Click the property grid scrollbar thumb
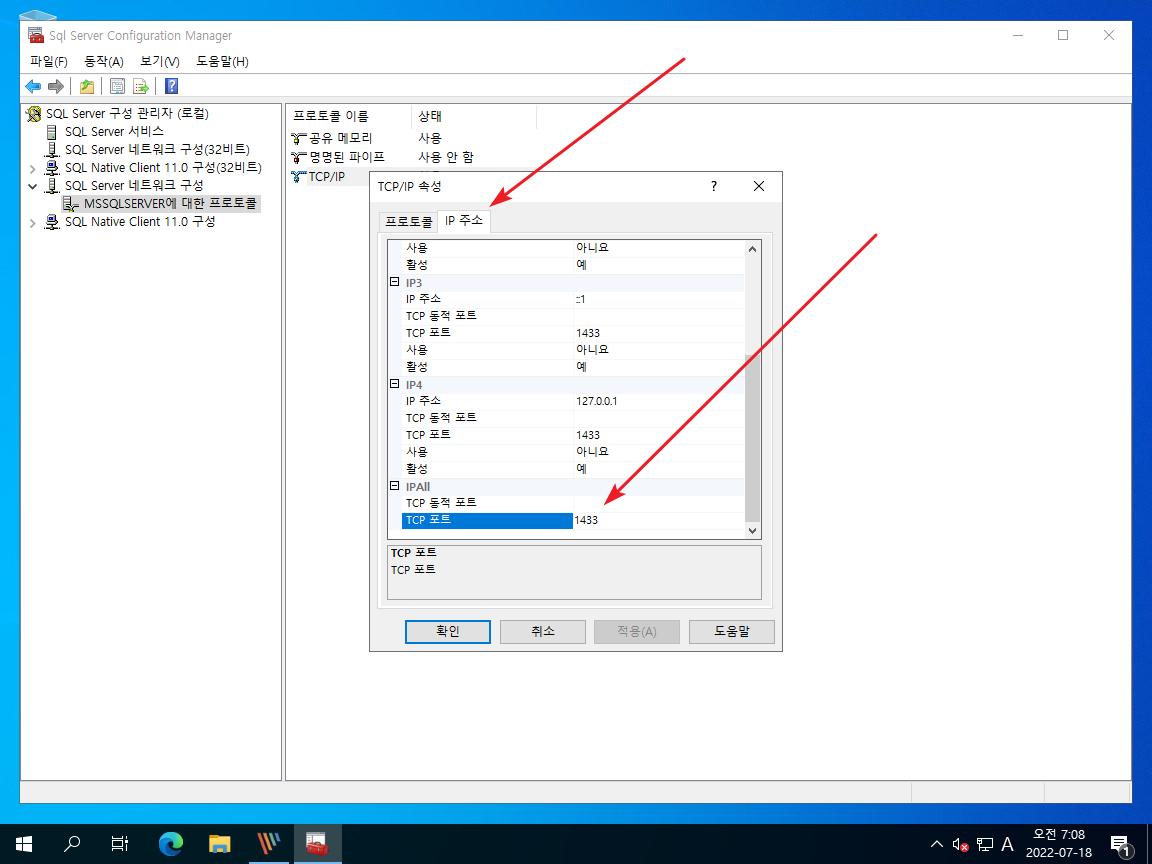1152x864 pixels. [752, 438]
